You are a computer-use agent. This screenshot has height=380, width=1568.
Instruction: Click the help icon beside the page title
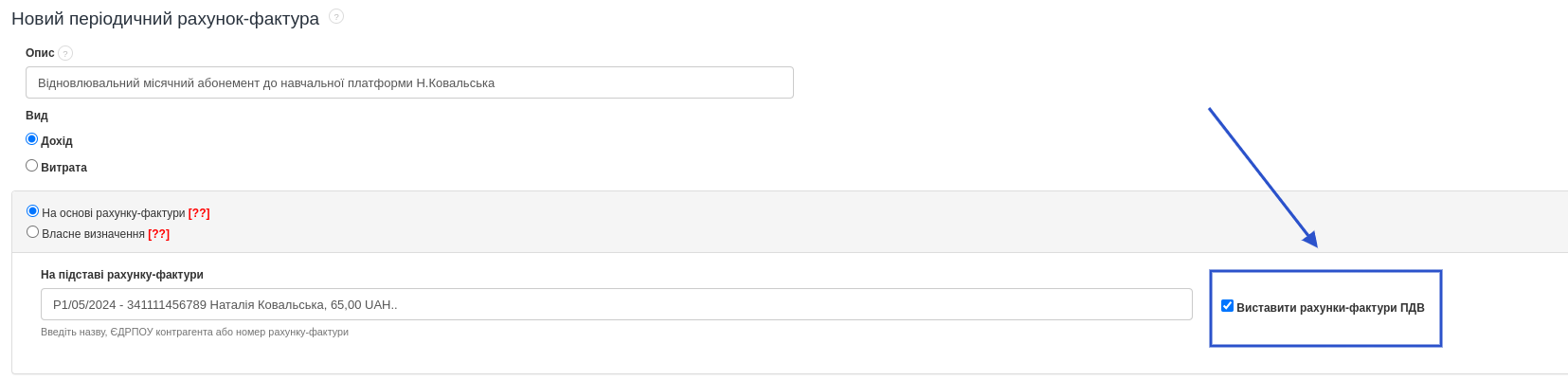336,16
